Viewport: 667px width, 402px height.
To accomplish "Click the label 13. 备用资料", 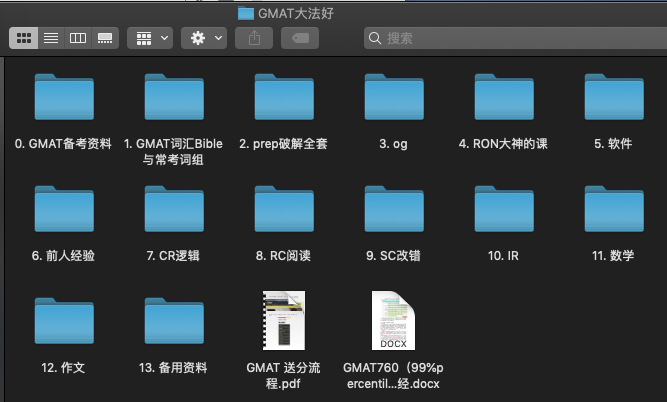I will click(173, 368).
